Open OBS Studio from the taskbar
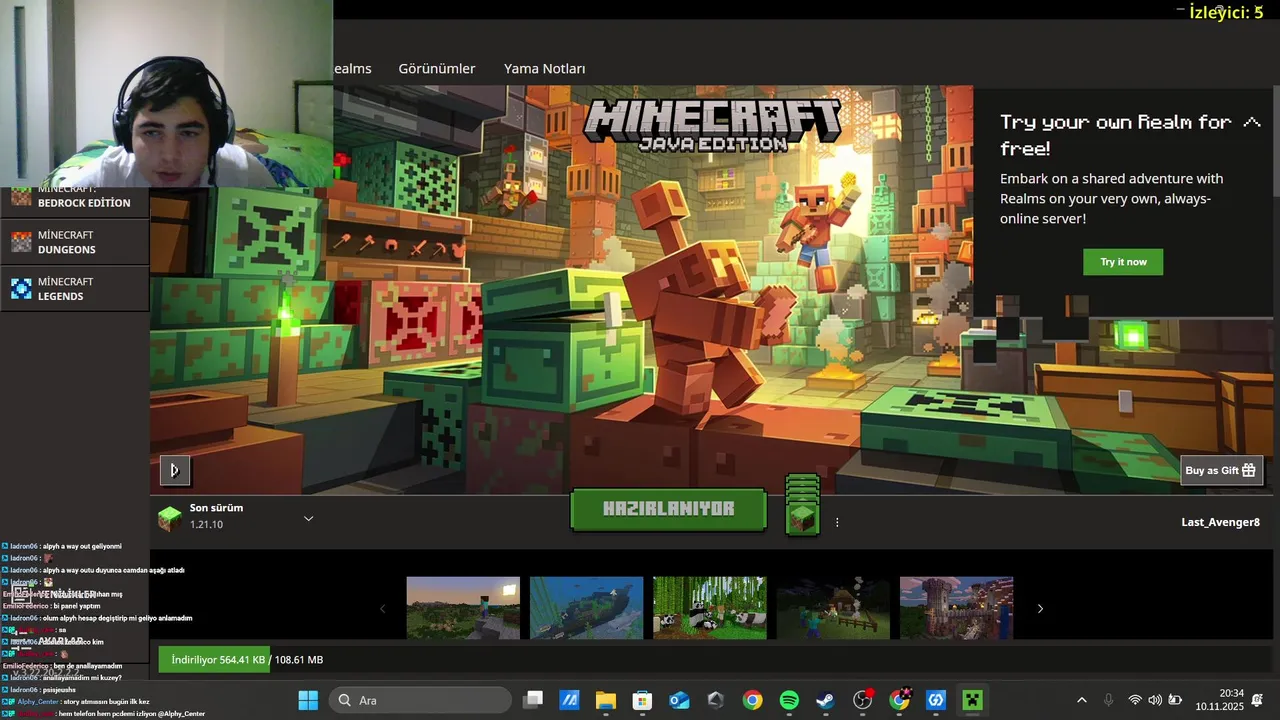The image size is (1280, 720). (863, 700)
